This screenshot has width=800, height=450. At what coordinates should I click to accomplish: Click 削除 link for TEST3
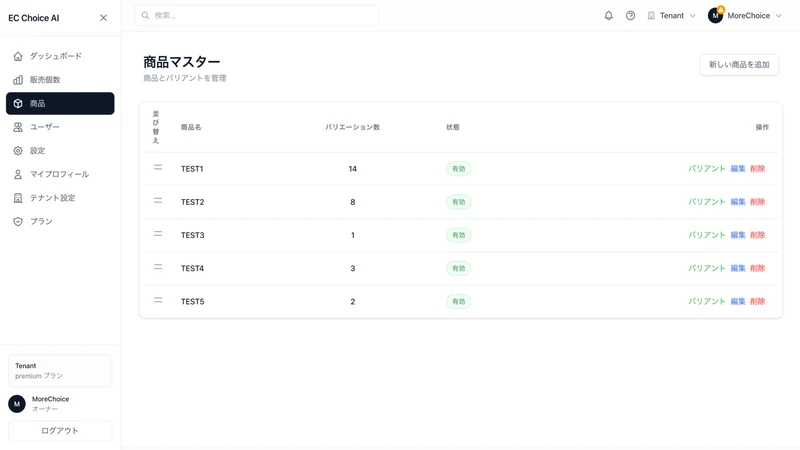coord(758,235)
